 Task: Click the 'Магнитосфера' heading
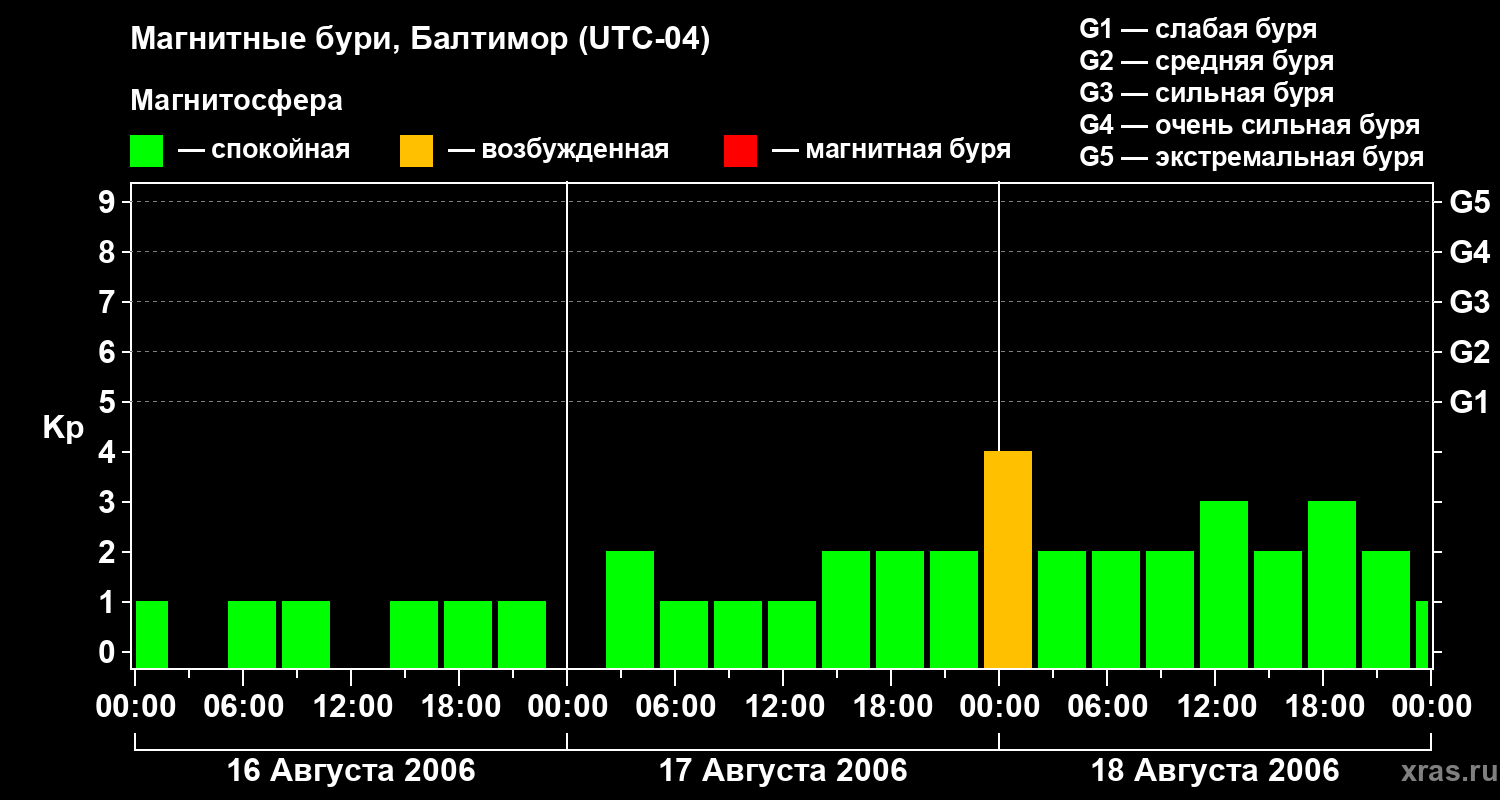coord(236,101)
